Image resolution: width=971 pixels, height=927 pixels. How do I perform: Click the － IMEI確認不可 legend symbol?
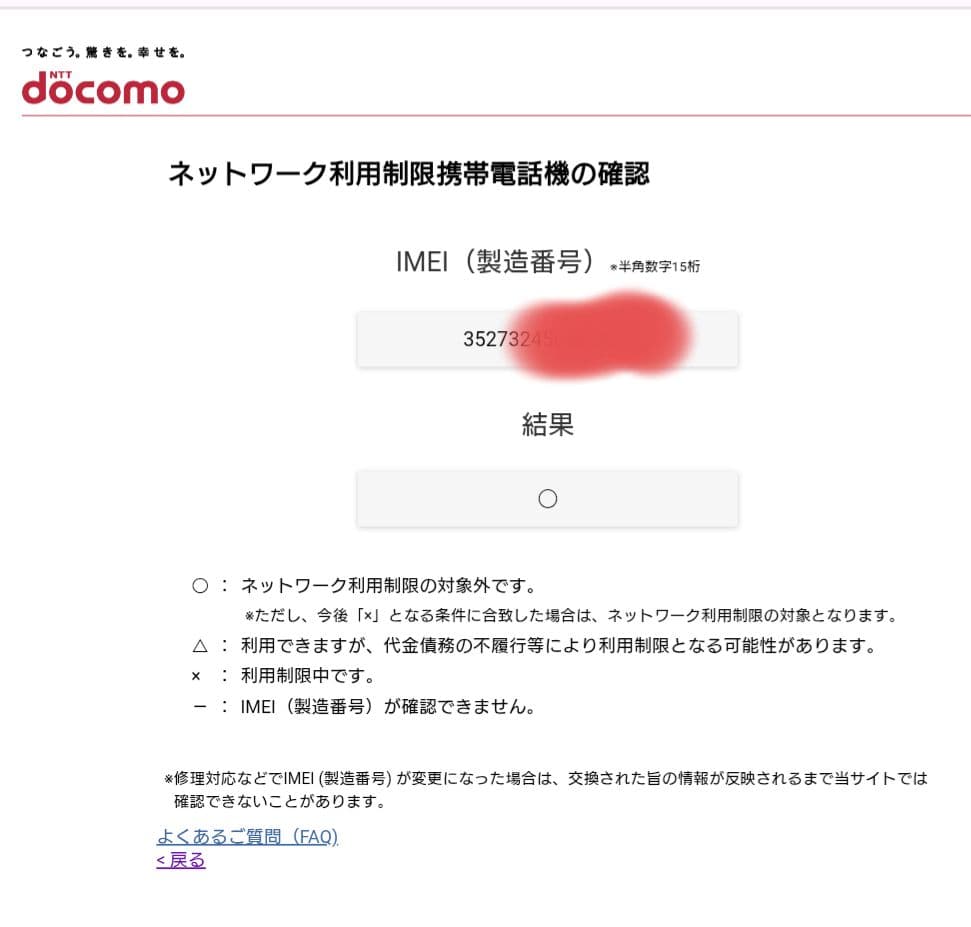[199, 704]
